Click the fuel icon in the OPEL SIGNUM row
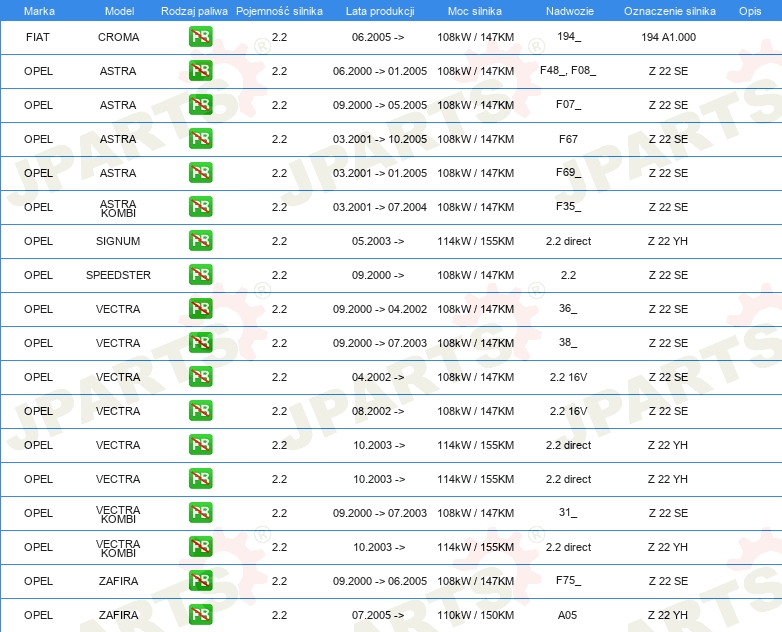This screenshot has height=632, width=782. coord(200,241)
